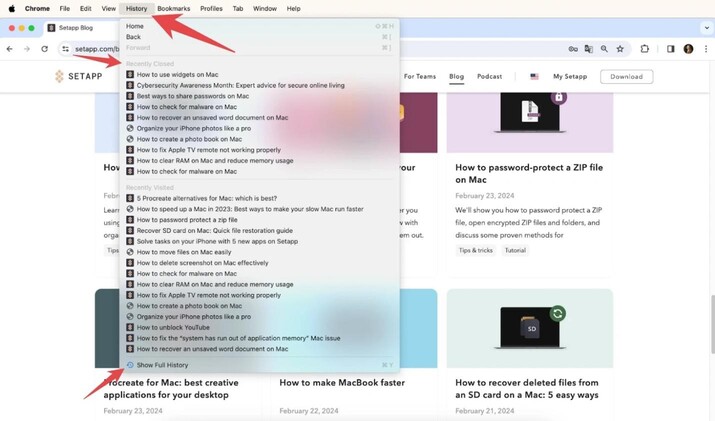Open the password key icon in address bar

tap(573, 49)
